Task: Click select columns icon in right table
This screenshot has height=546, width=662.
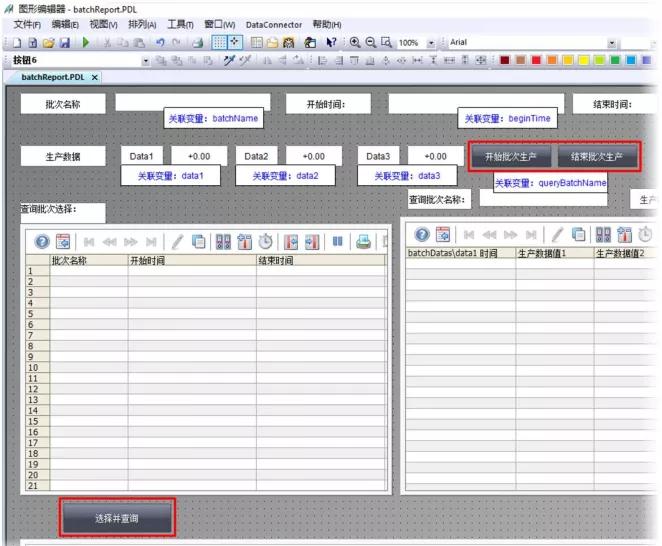Action: [624, 234]
